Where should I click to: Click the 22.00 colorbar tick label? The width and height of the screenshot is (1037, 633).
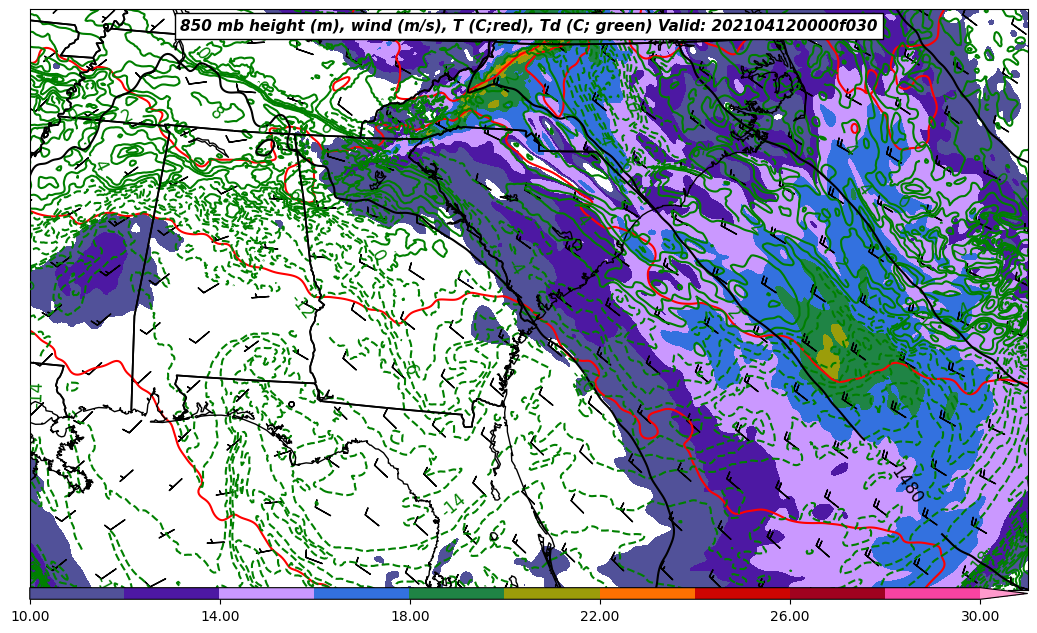tap(600, 616)
